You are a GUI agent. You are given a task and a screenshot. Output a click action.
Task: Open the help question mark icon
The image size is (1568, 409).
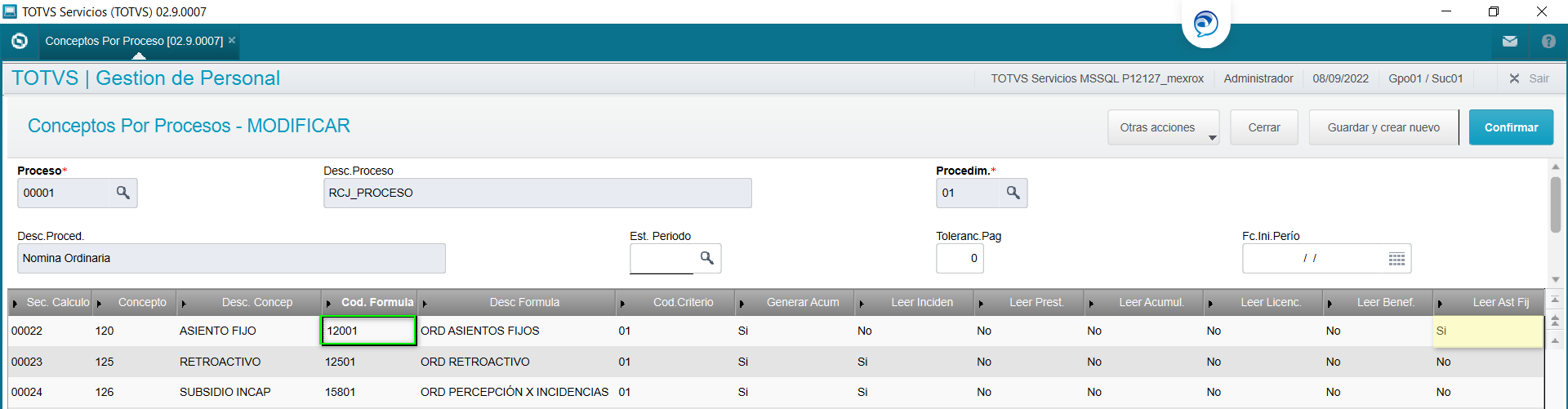click(1548, 41)
